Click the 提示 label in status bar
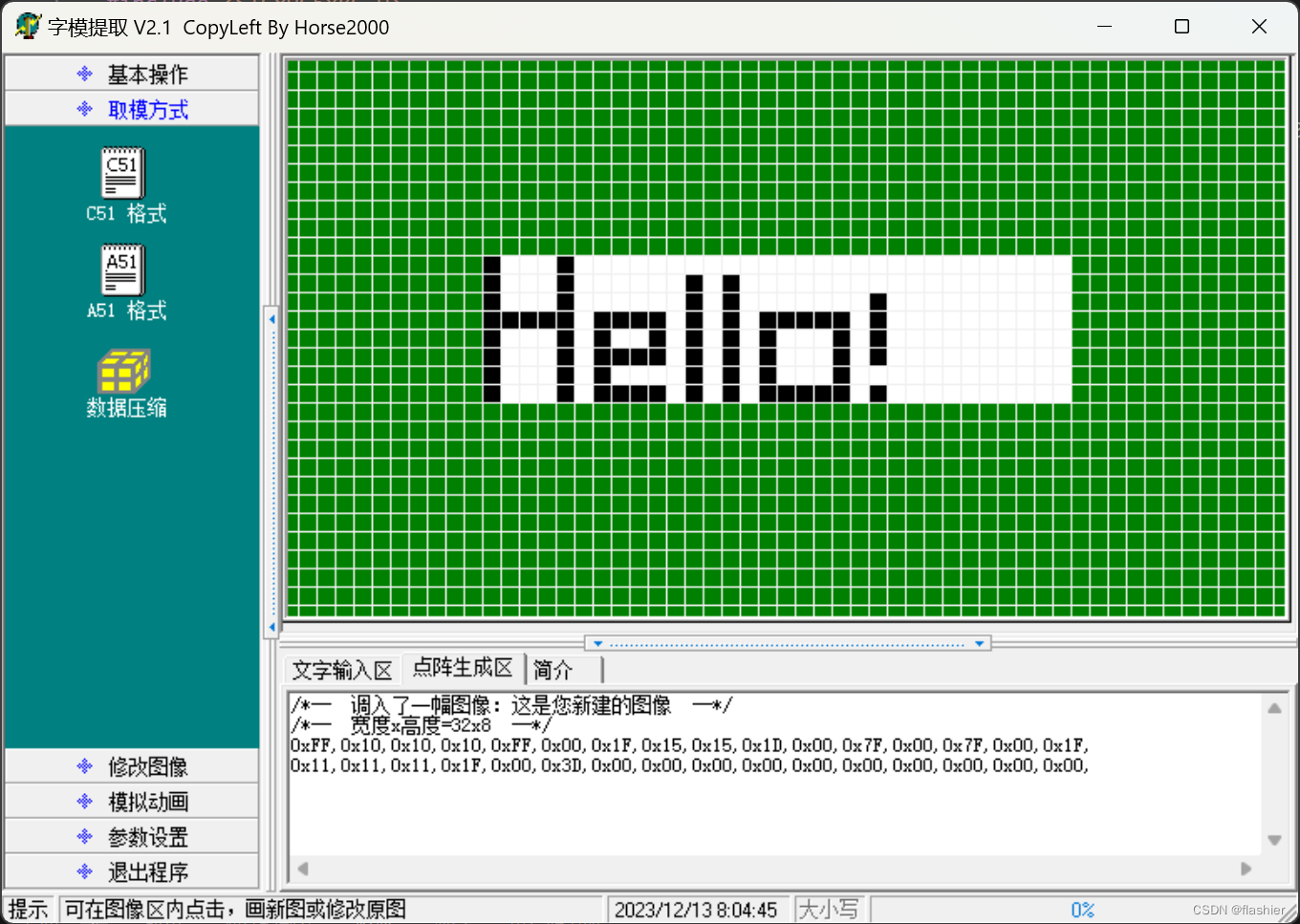This screenshot has height=924, width=1300. tap(29, 910)
